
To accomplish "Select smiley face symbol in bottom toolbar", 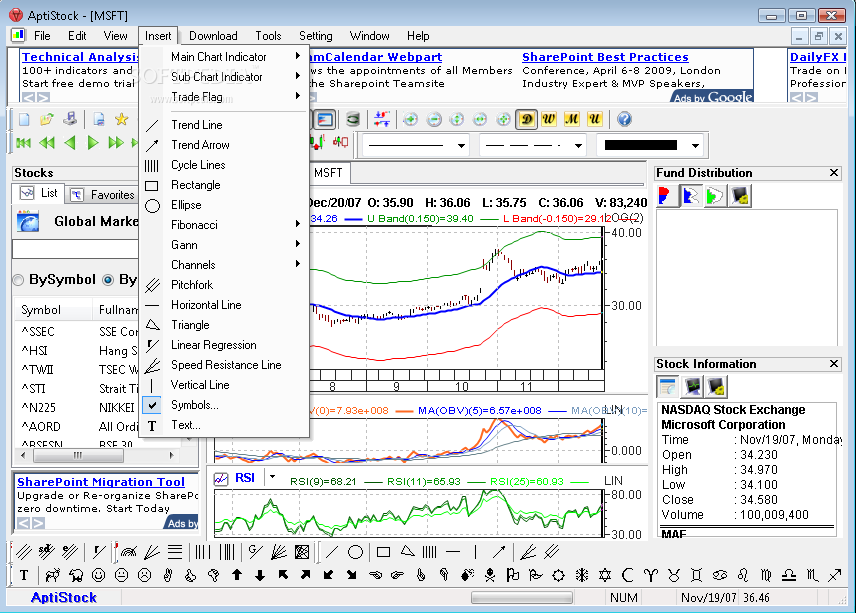I will click(98, 575).
